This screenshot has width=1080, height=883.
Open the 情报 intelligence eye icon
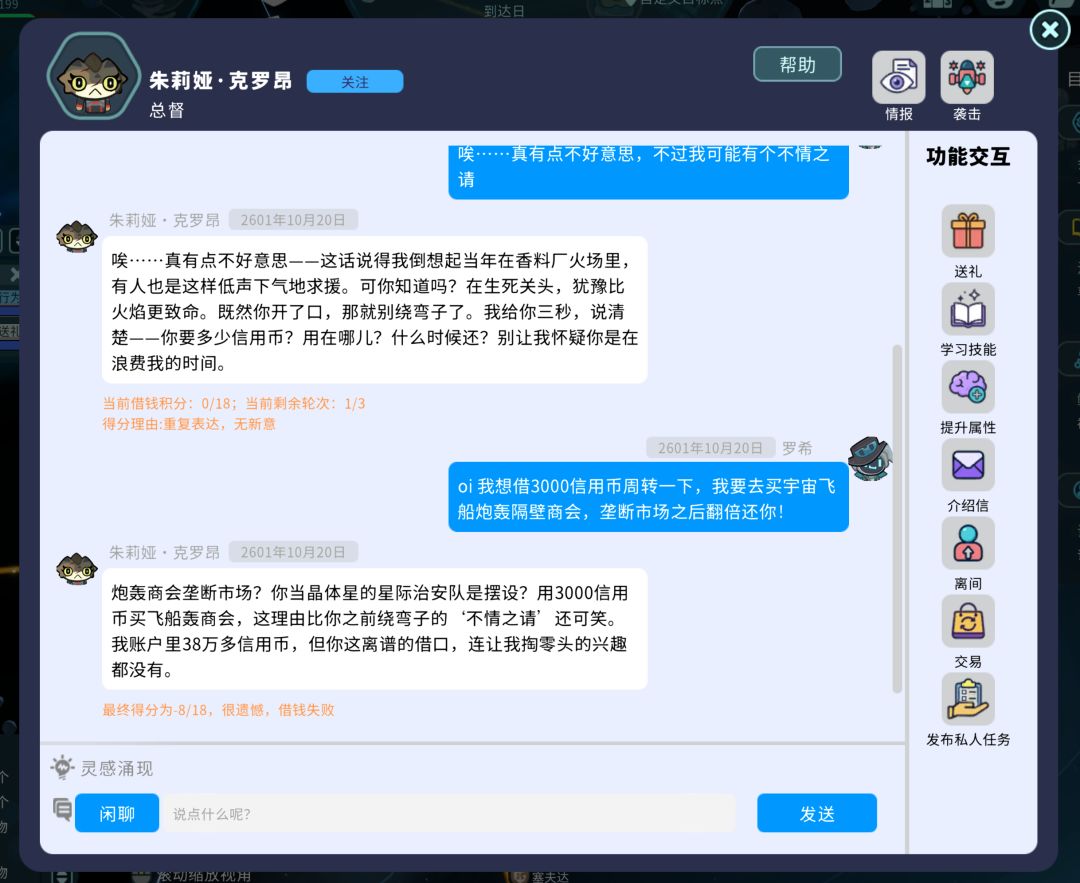[898, 77]
